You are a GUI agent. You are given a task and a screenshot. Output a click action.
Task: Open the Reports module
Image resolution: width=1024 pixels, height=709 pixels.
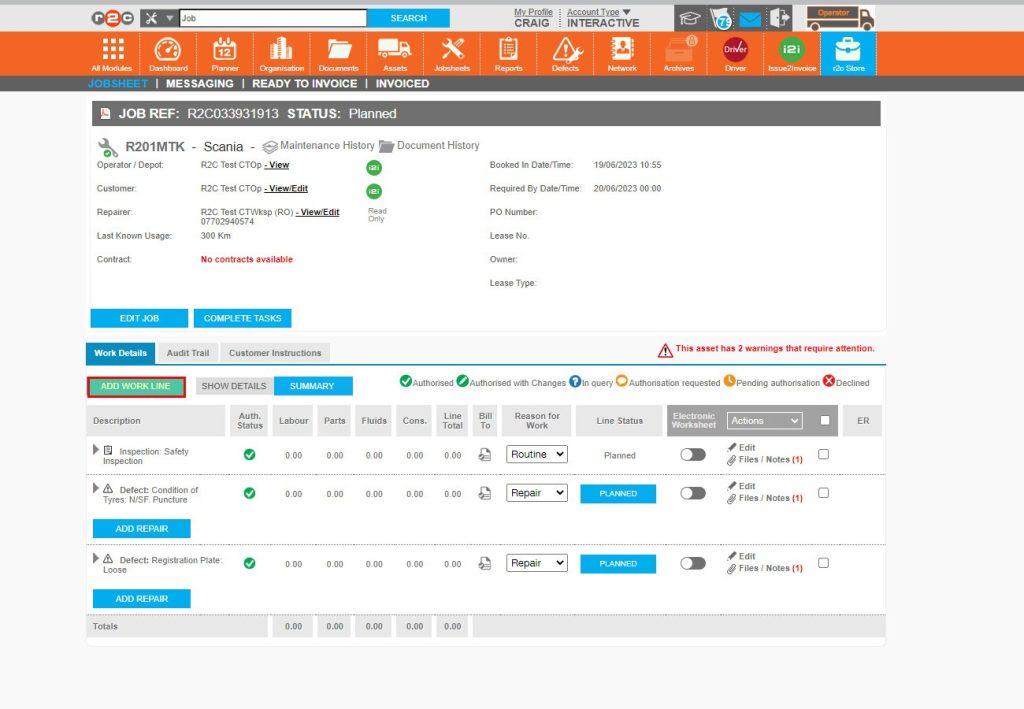click(508, 53)
